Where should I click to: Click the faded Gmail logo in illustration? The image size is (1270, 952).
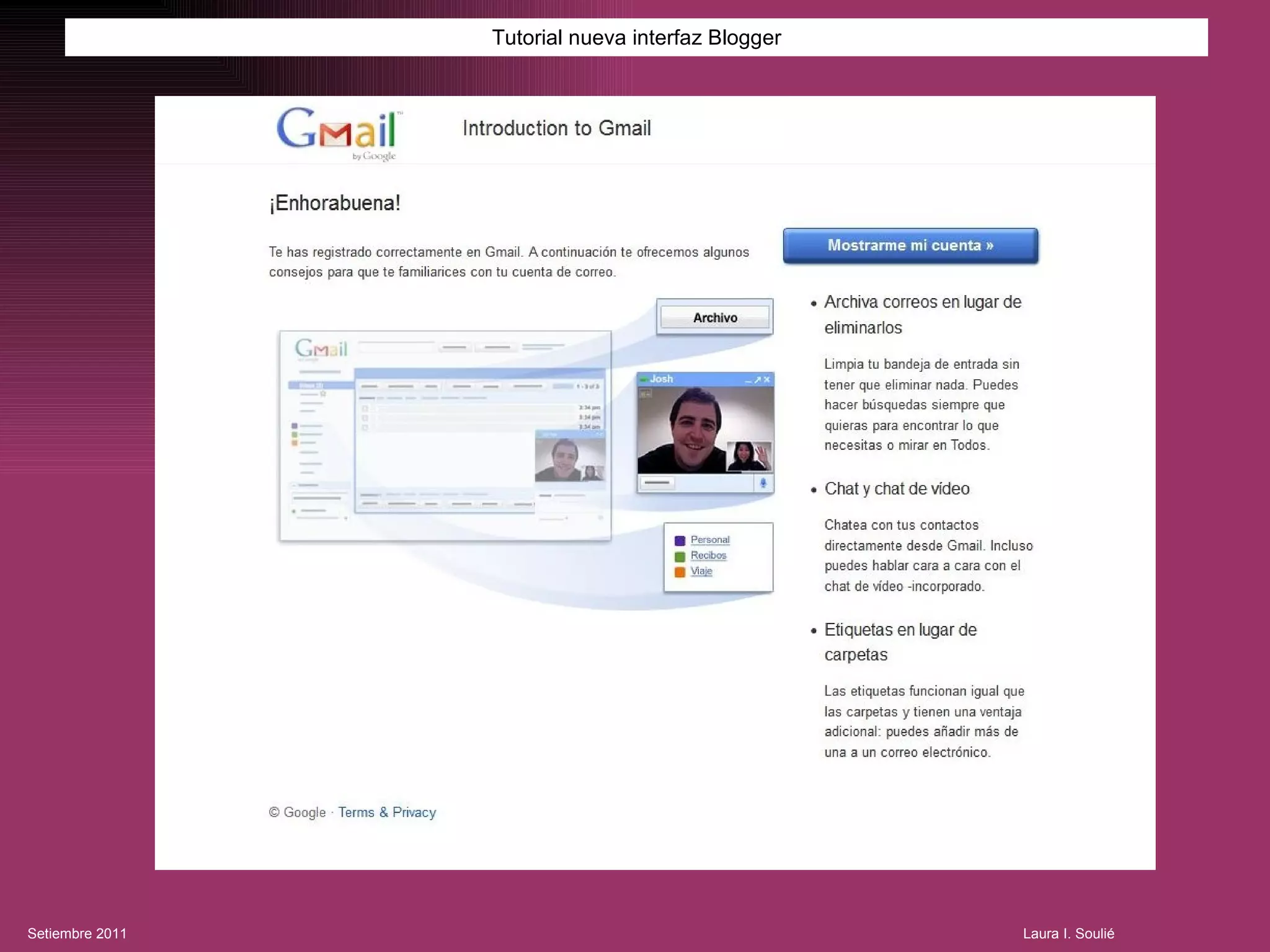pyautogui.click(x=321, y=349)
